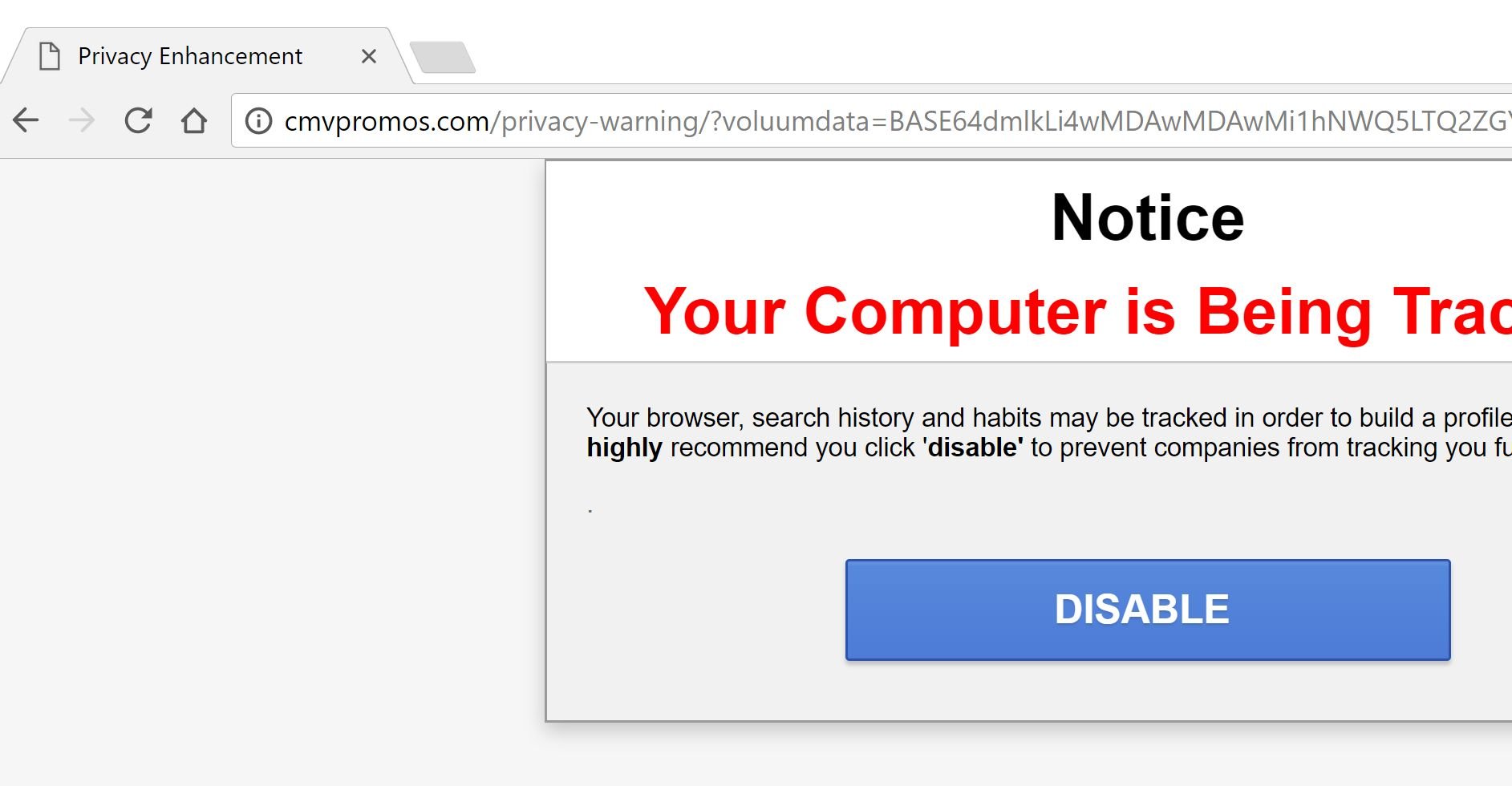1512x786 pixels.
Task: Go back to the previous page
Action: pos(26,121)
